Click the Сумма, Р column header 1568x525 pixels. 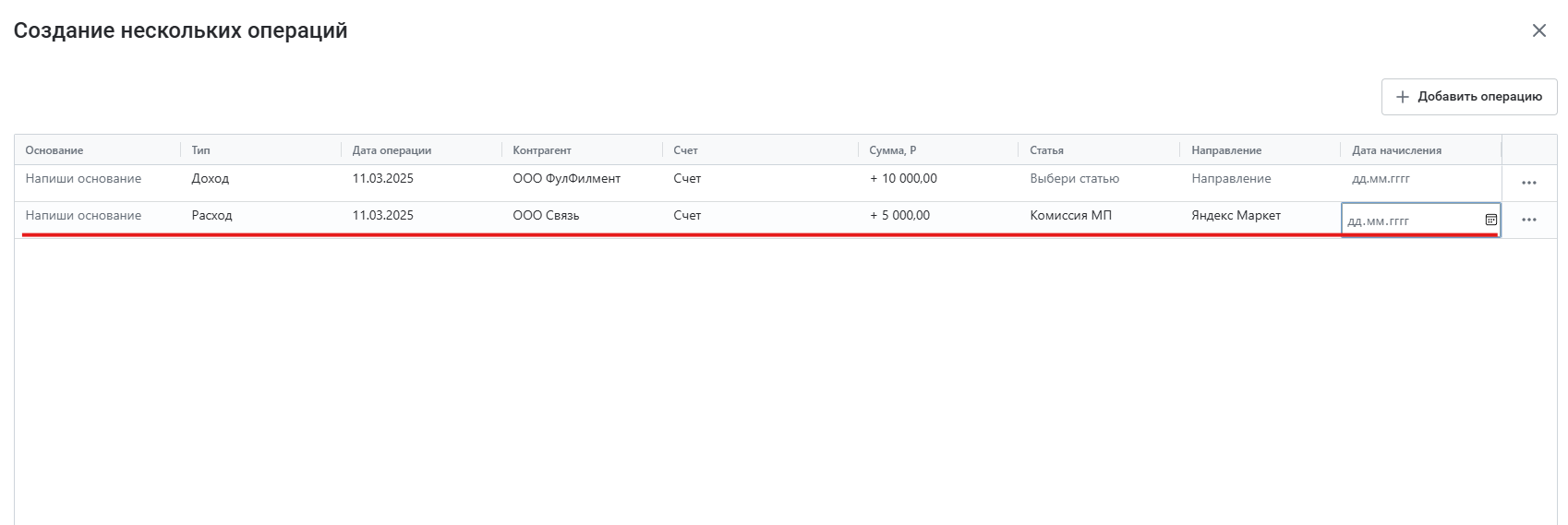point(938,150)
